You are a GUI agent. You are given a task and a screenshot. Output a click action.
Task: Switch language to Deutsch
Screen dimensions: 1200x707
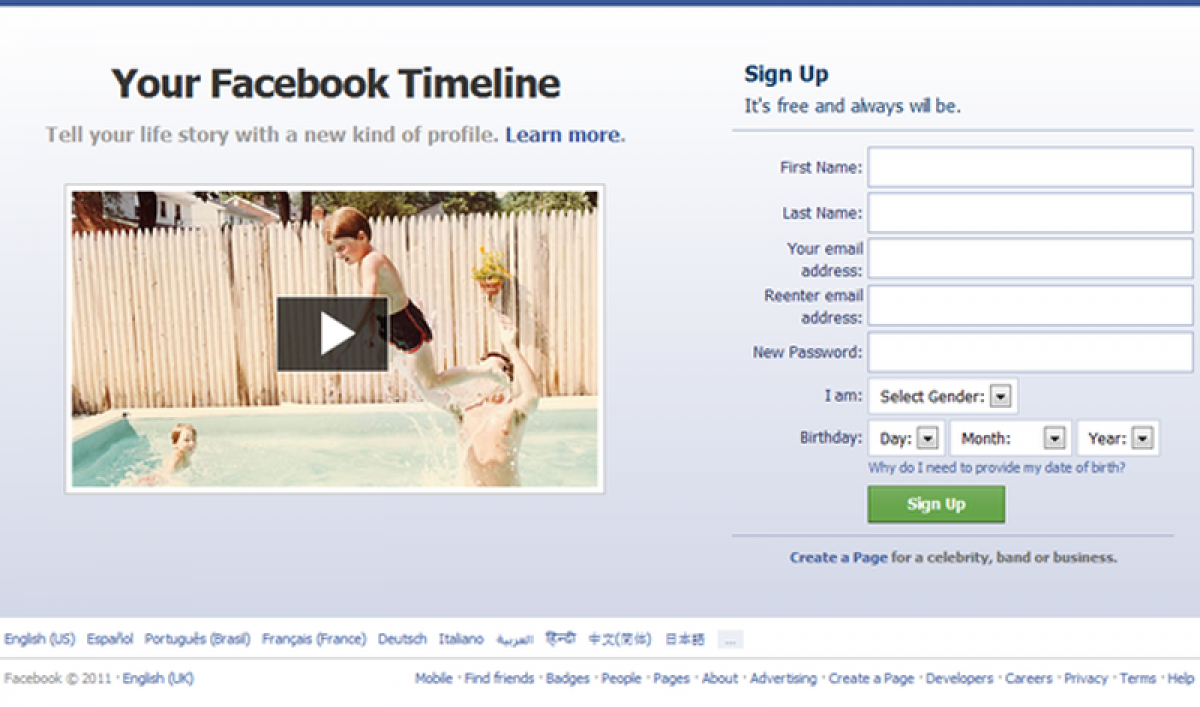coord(402,639)
